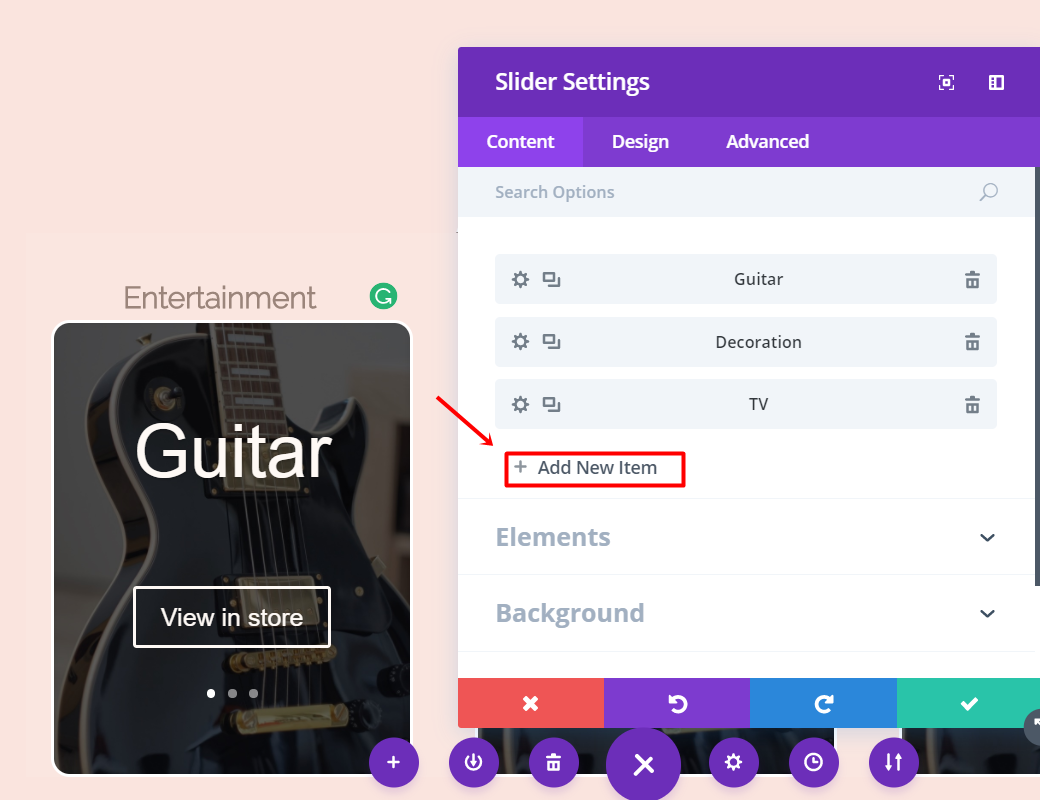1040x800 pixels.
Task: Click the snap modal to sidebar icon
Action: [x=996, y=83]
